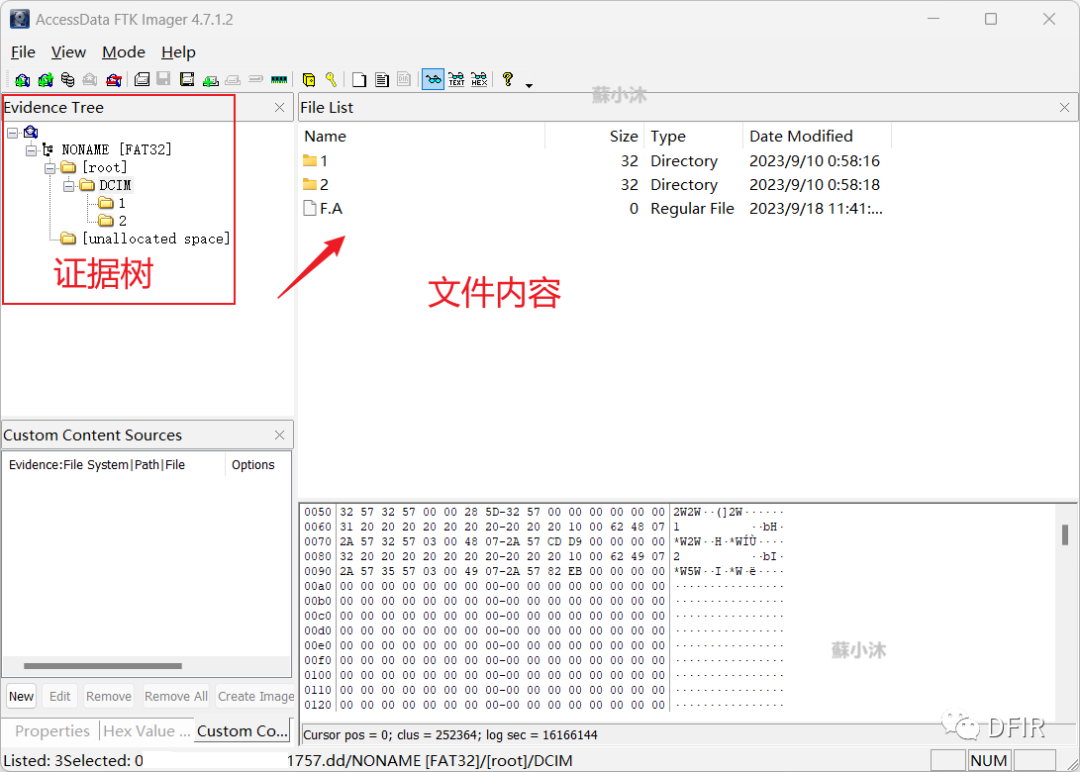Select the F.A file in File List
1080x772 pixels.
331,209
